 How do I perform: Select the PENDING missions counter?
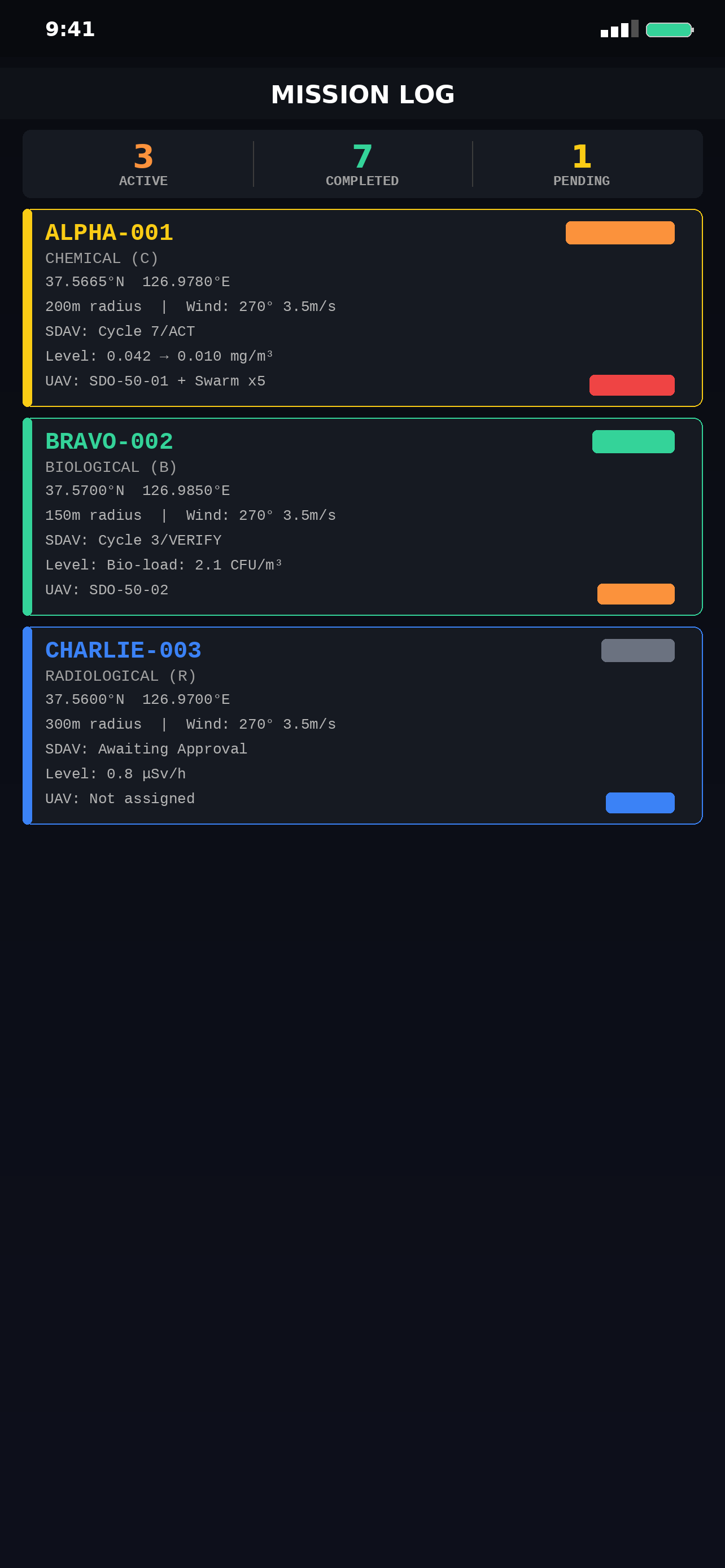[x=582, y=164]
